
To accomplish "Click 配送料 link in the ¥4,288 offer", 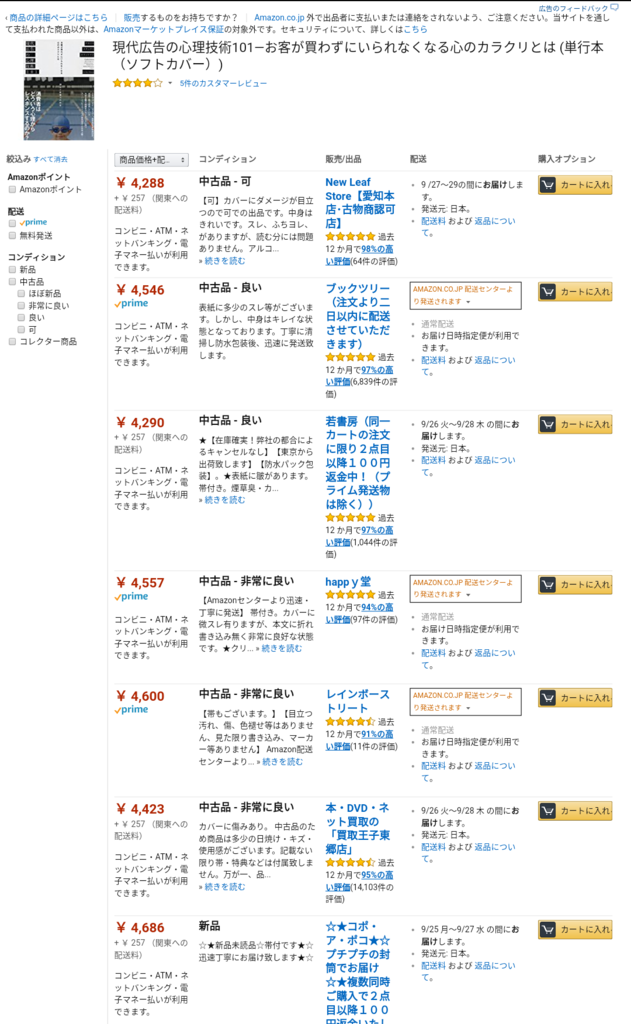I will coord(433,221).
